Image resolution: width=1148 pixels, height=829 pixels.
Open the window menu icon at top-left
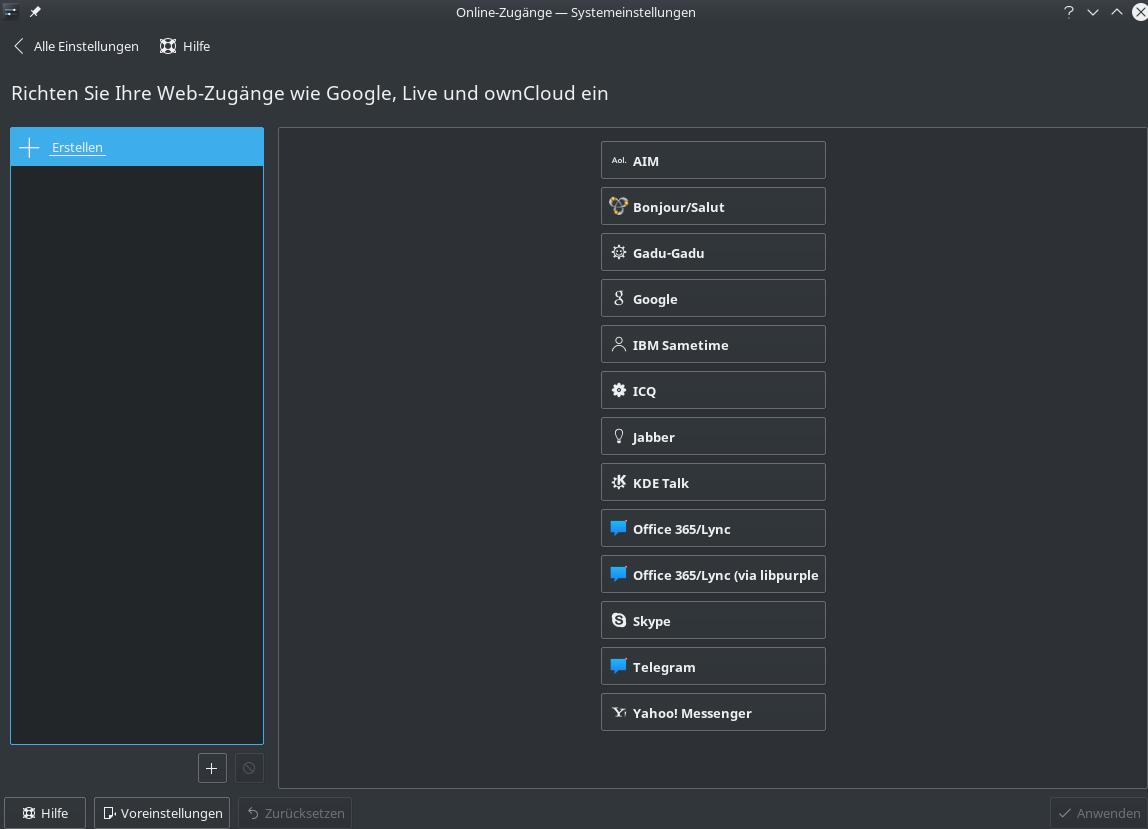pos(10,11)
